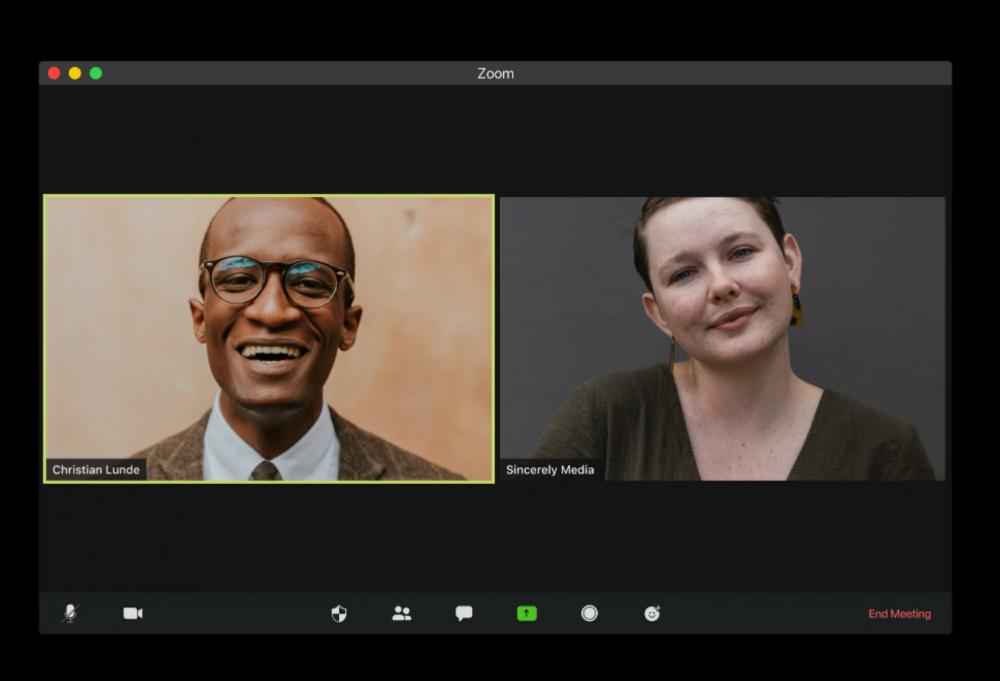Open the Reactions smiley icon

tap(652, 613)
